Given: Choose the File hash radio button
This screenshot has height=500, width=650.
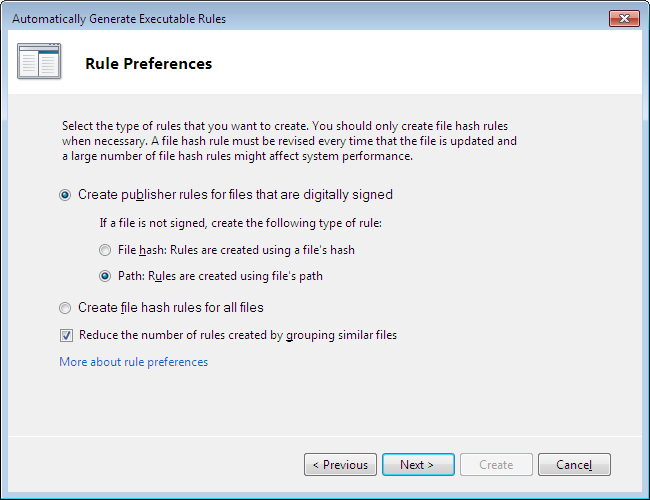Looking at the screenshot, I should 105,250.
